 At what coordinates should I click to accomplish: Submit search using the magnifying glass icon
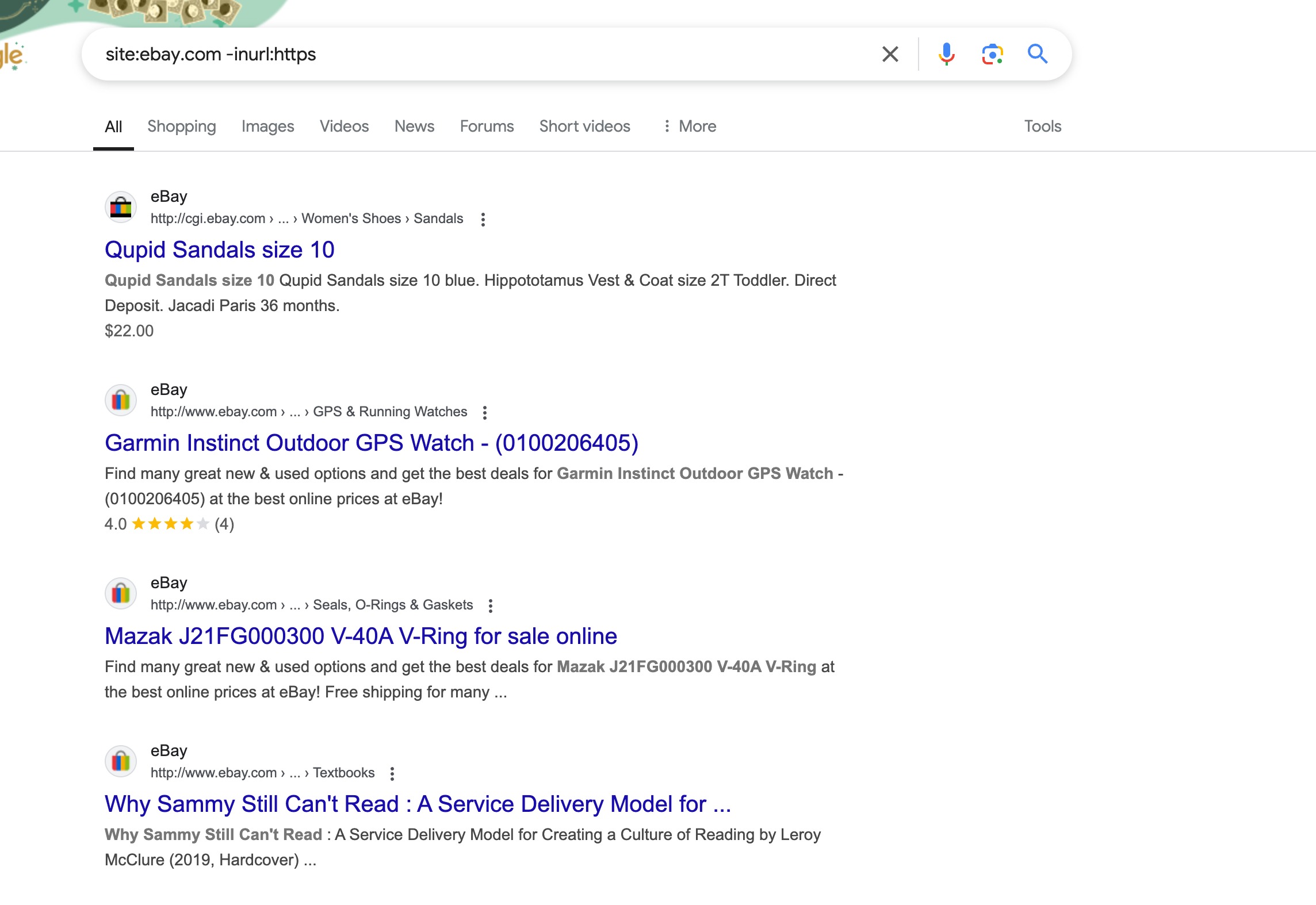(x=1038, y=54)
